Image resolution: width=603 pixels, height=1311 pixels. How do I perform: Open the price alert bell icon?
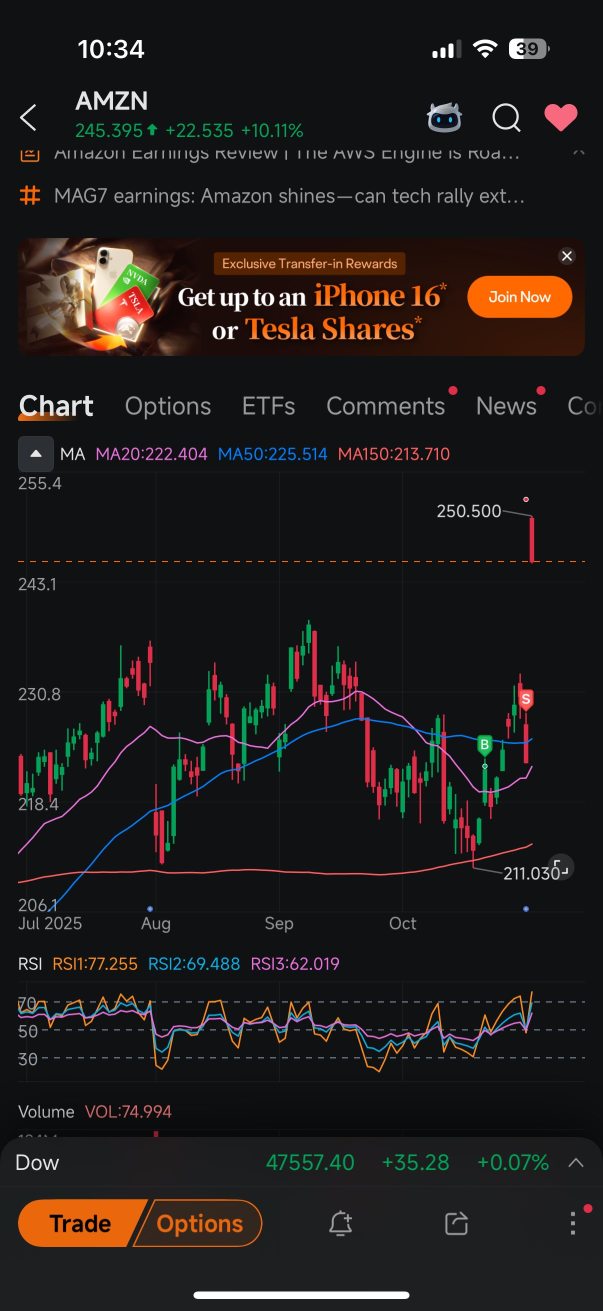[340, 1223]
